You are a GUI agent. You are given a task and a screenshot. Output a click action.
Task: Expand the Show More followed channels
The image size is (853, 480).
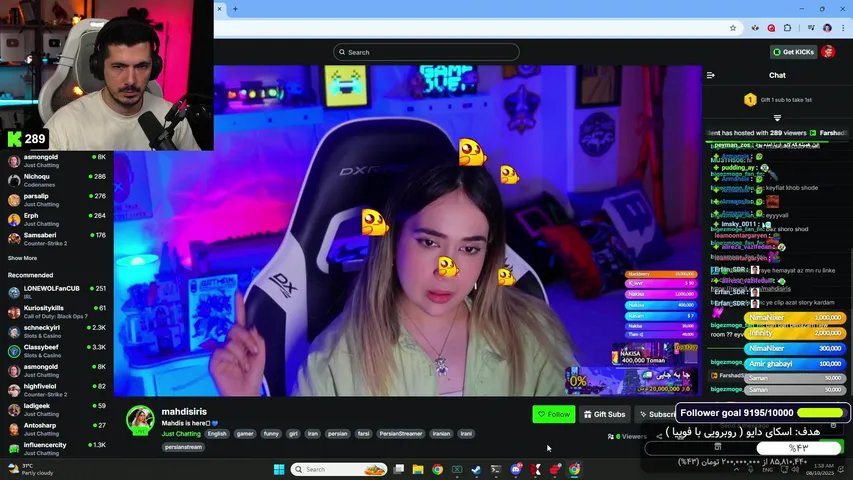pos(22,258)
